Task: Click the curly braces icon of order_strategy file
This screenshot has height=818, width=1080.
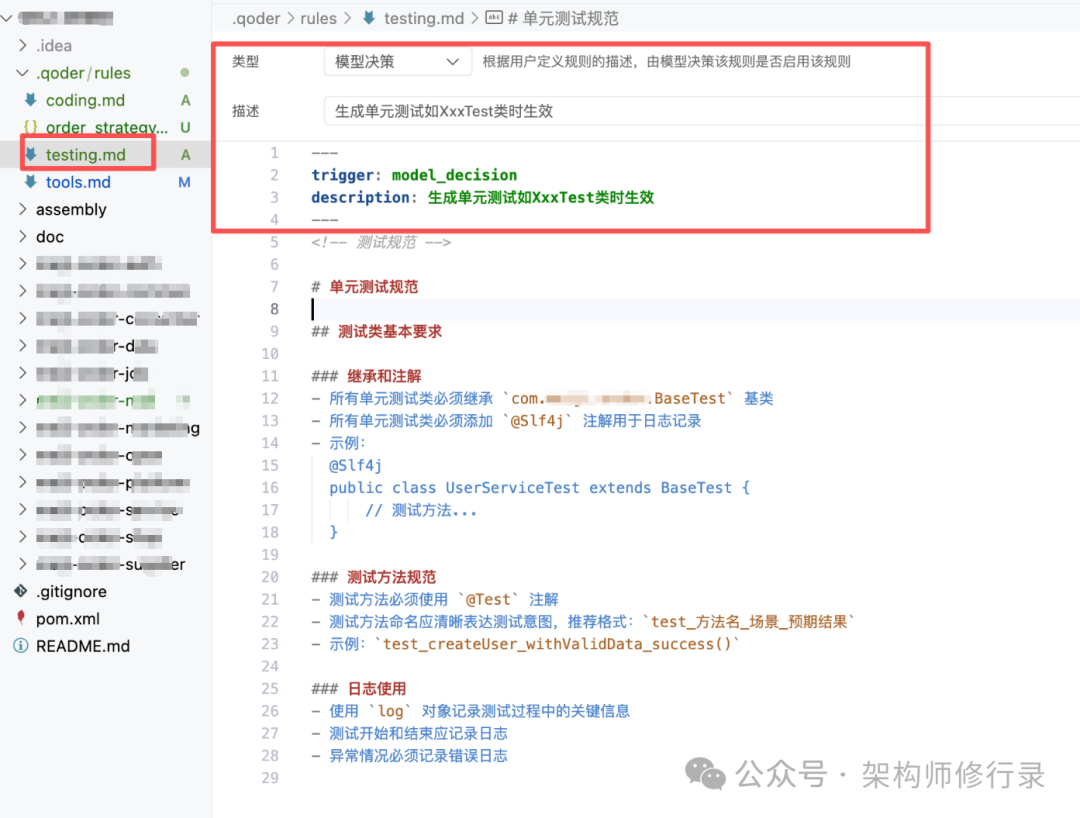Action: [x=31, y=127]
